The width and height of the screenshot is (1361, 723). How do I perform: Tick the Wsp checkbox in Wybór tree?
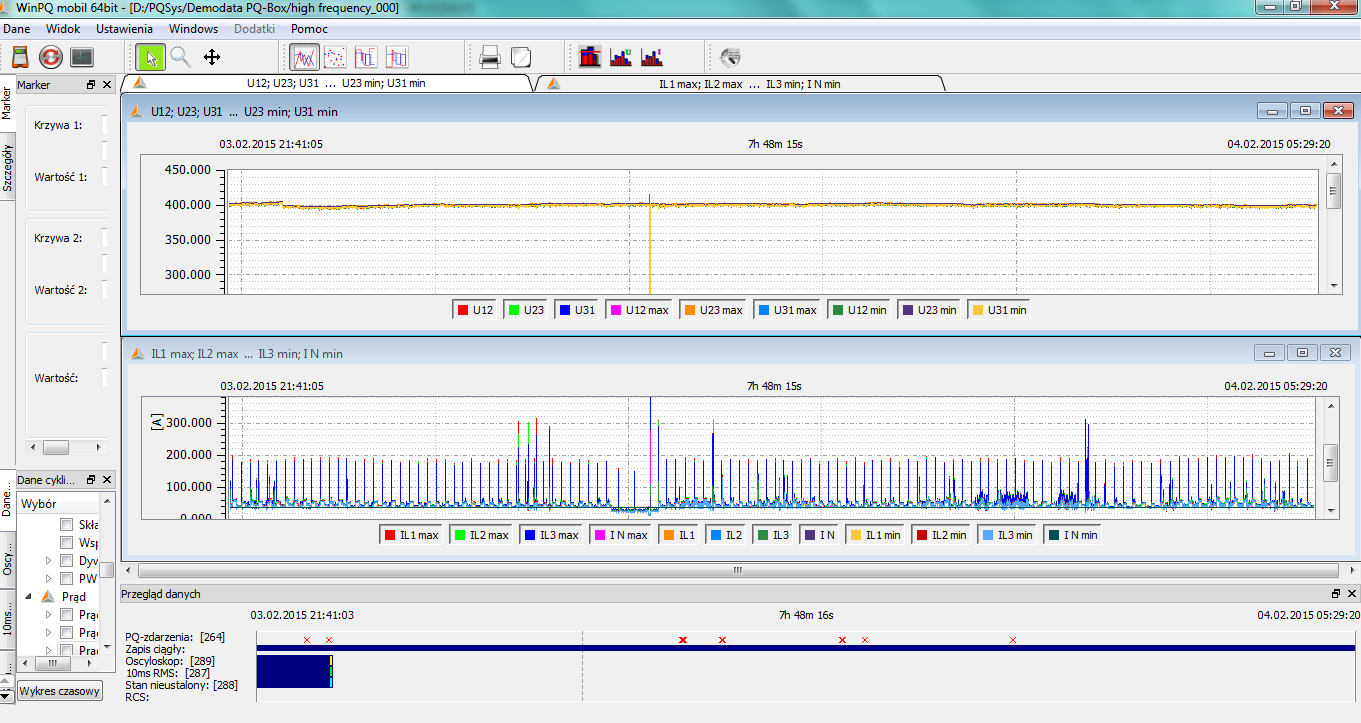point(66,542)
